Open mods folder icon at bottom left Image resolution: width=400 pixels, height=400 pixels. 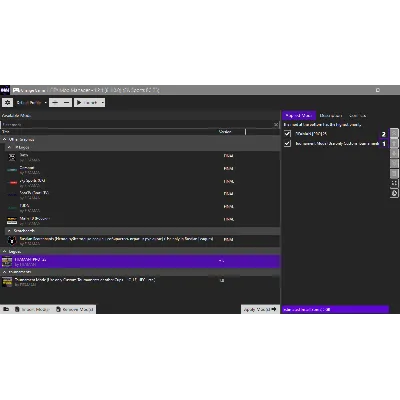click(x=6, y=309)
